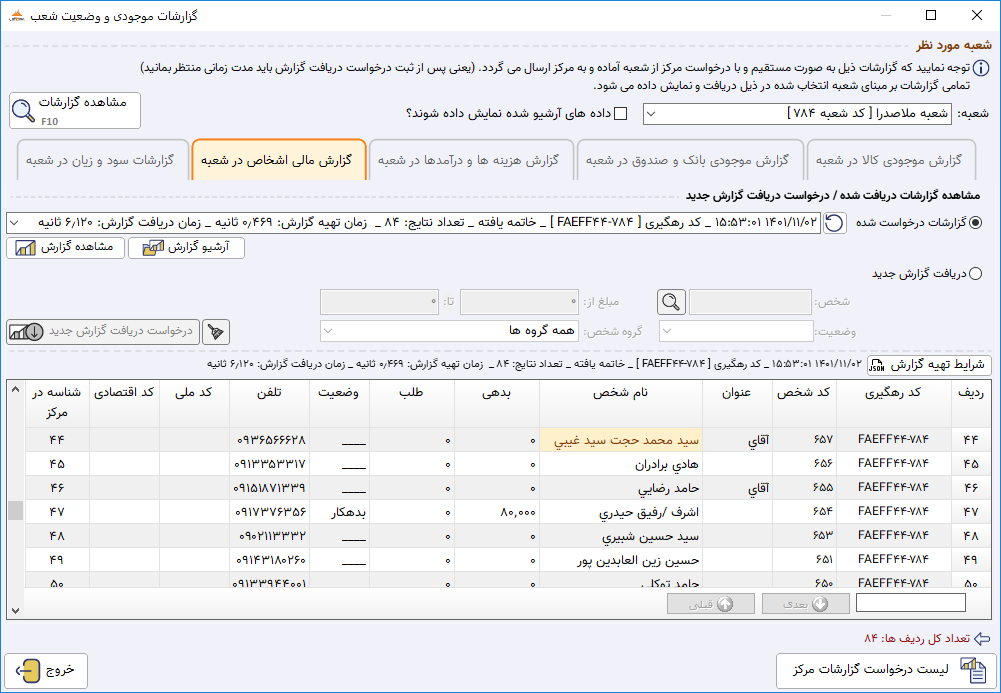Viewport: 1001px width, 693px height.
Task: Select the cell سید محمد حجت سید غیبی
Action: click(x=621, y=440)
